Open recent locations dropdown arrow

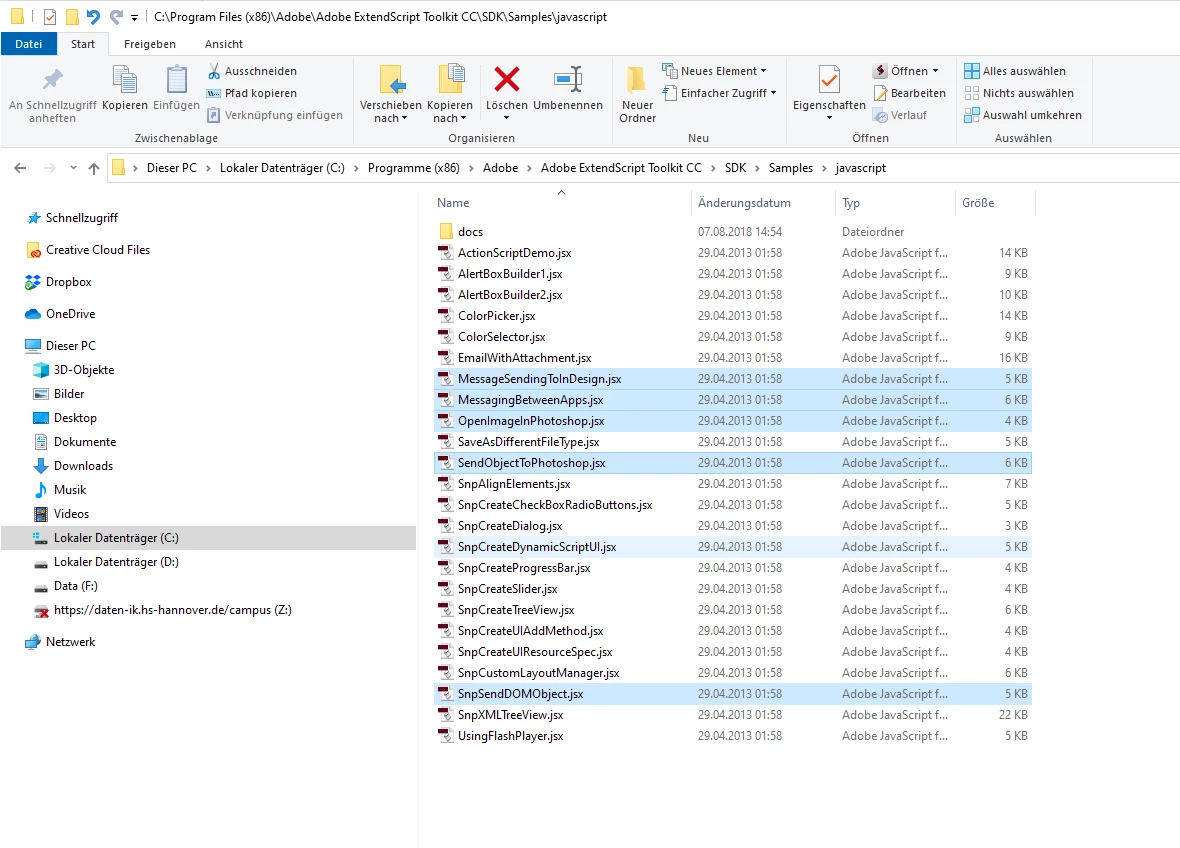click(73, 168)
